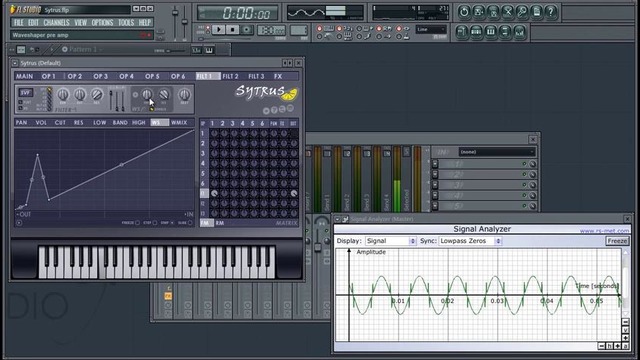Viewport: 640px width, 360px height.
Task: Show the step sequencer window icon
Action: pos(476,32)
